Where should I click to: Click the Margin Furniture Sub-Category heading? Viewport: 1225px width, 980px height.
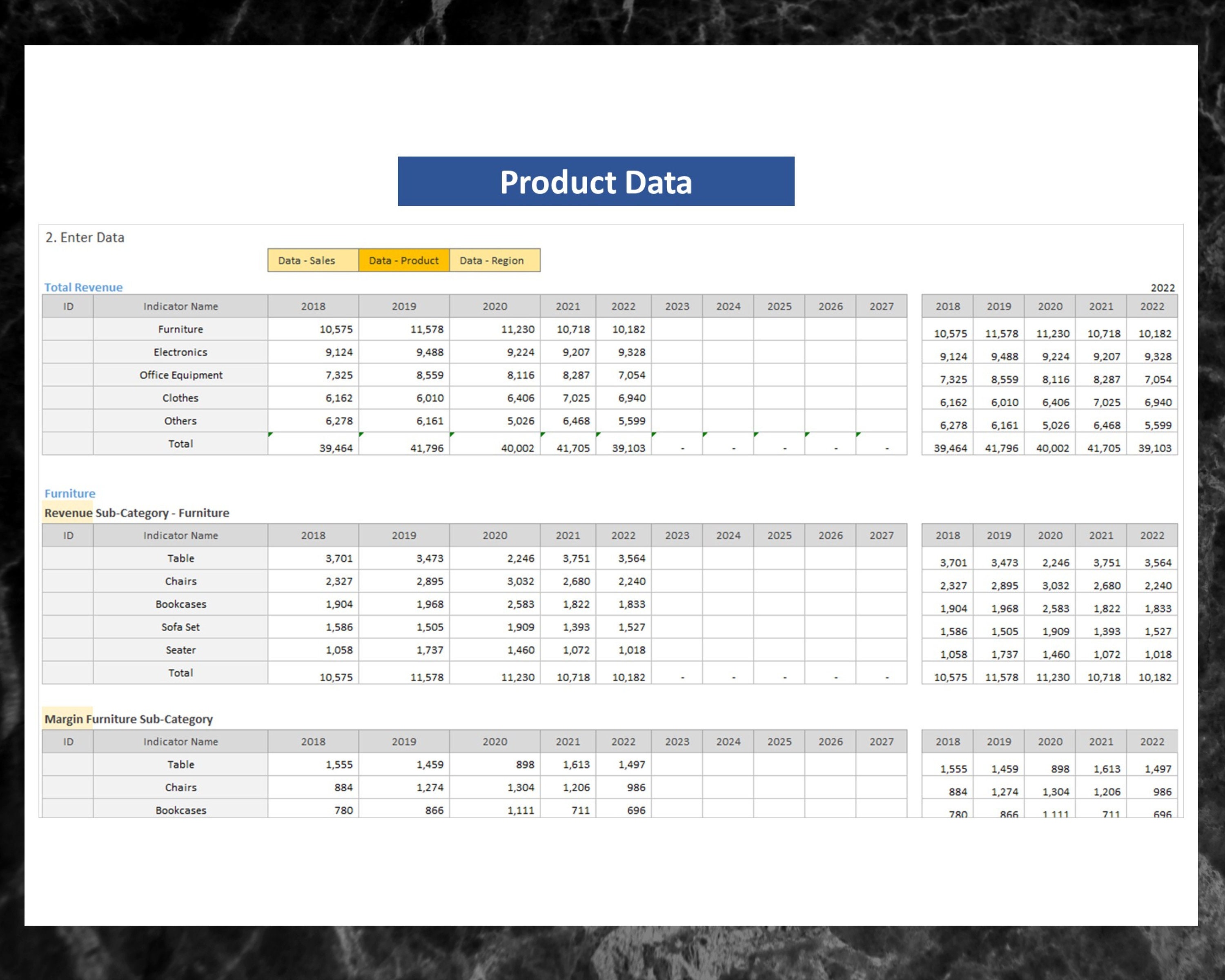tap(128, 719)
